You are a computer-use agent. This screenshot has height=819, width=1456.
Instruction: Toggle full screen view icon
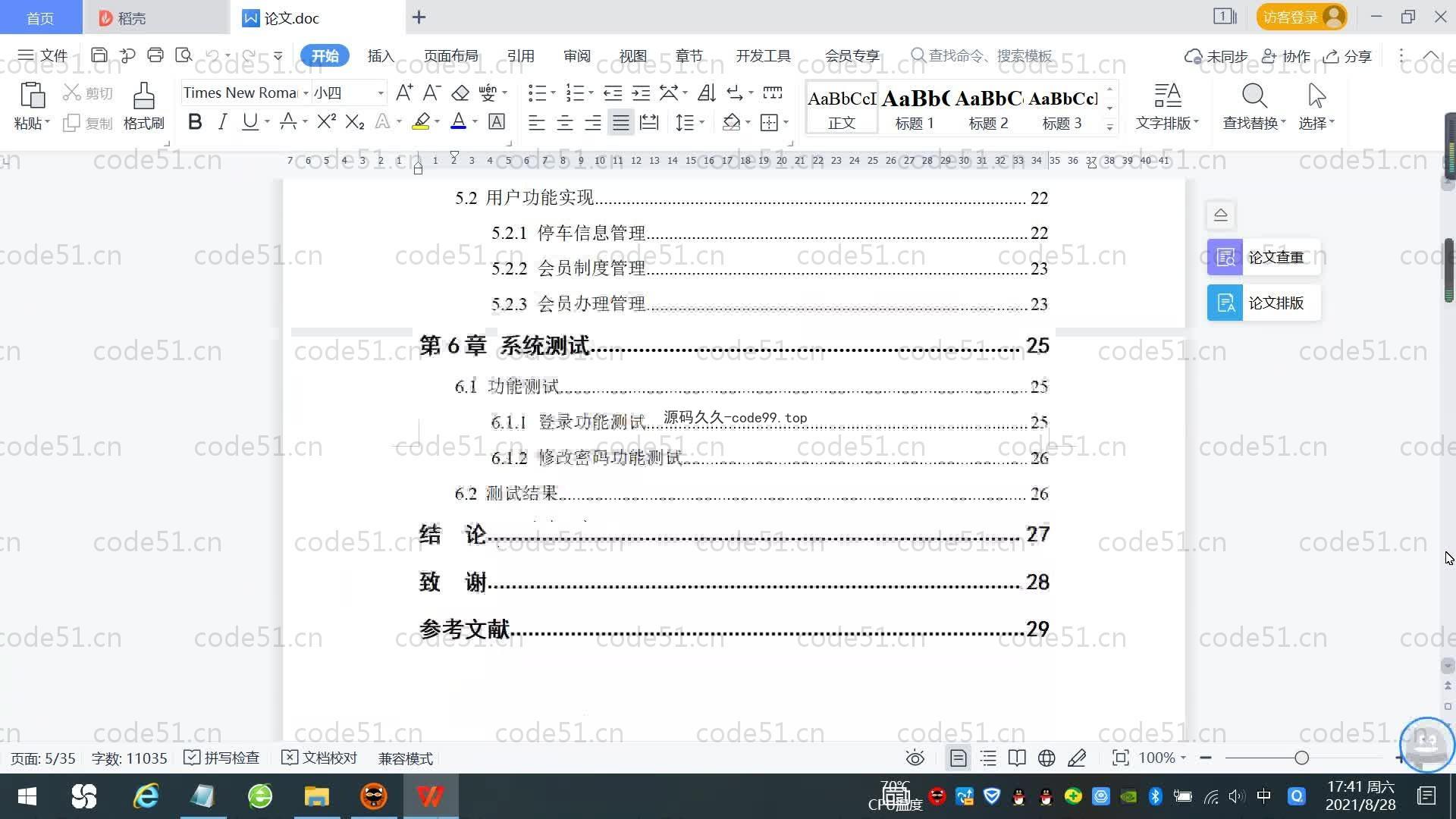(1120, 758)
